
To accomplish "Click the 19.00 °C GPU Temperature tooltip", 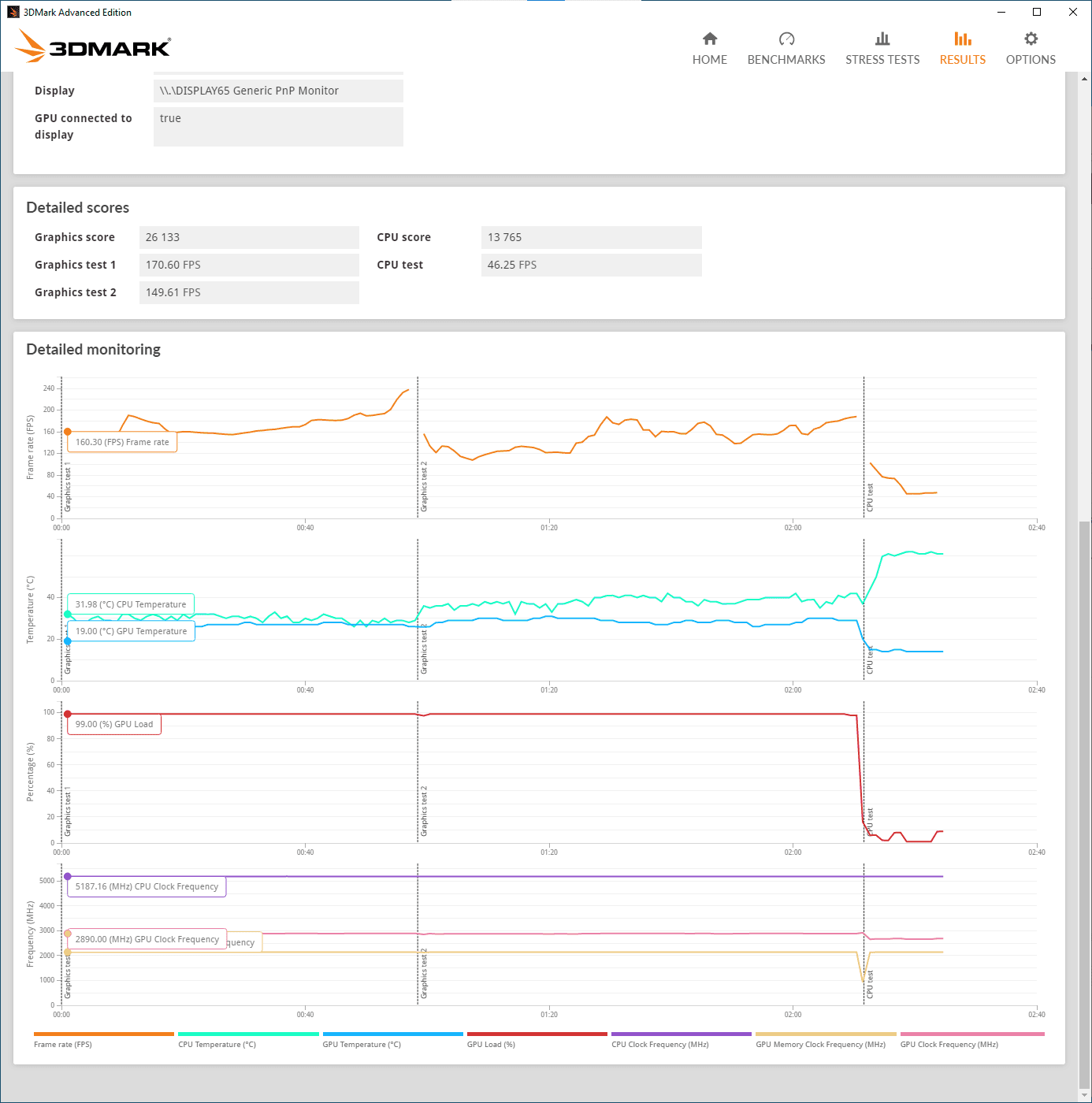I will click(x=131, y=631).
